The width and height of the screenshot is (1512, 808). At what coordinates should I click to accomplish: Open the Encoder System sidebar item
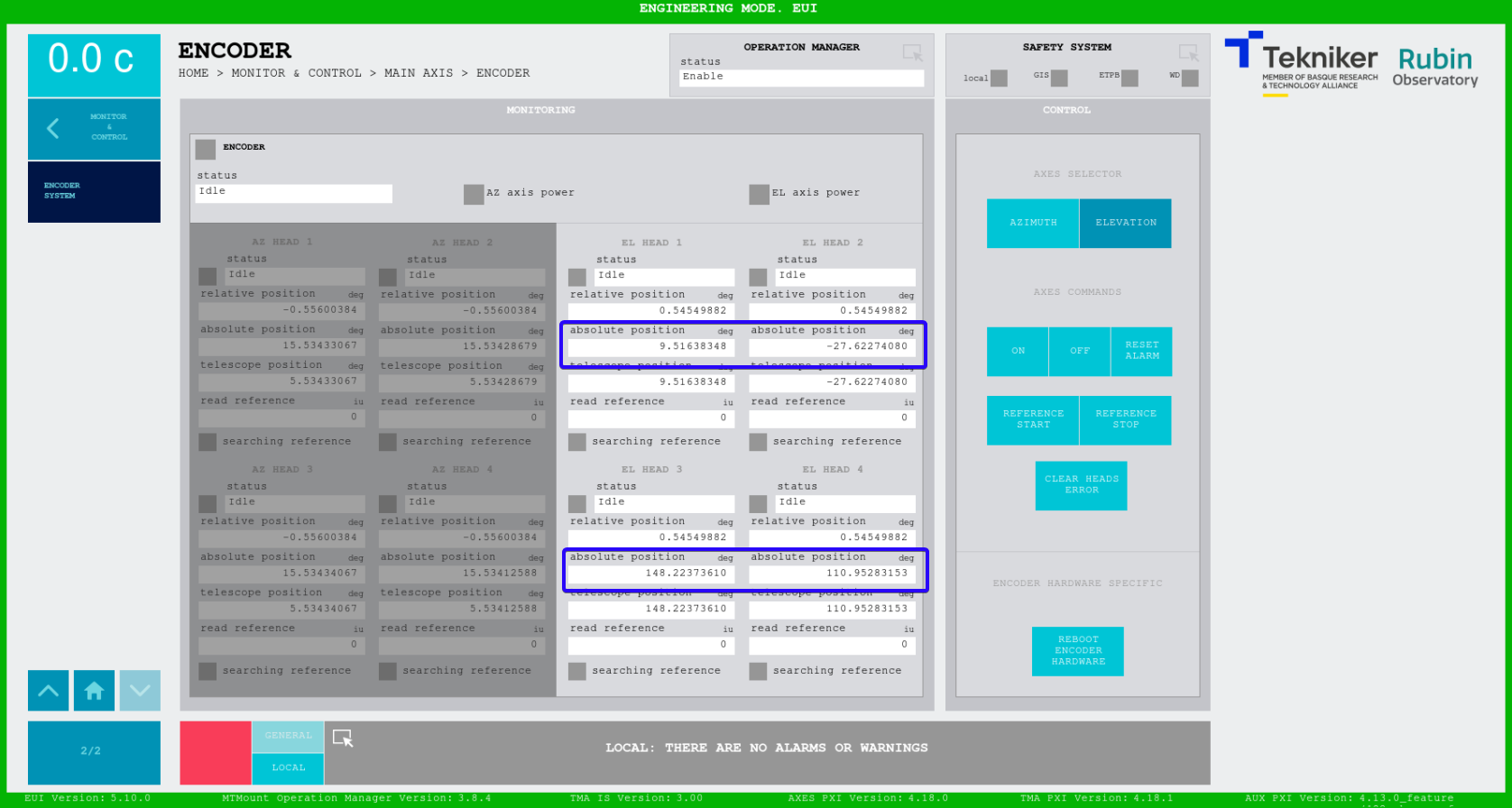click(94, 191)
